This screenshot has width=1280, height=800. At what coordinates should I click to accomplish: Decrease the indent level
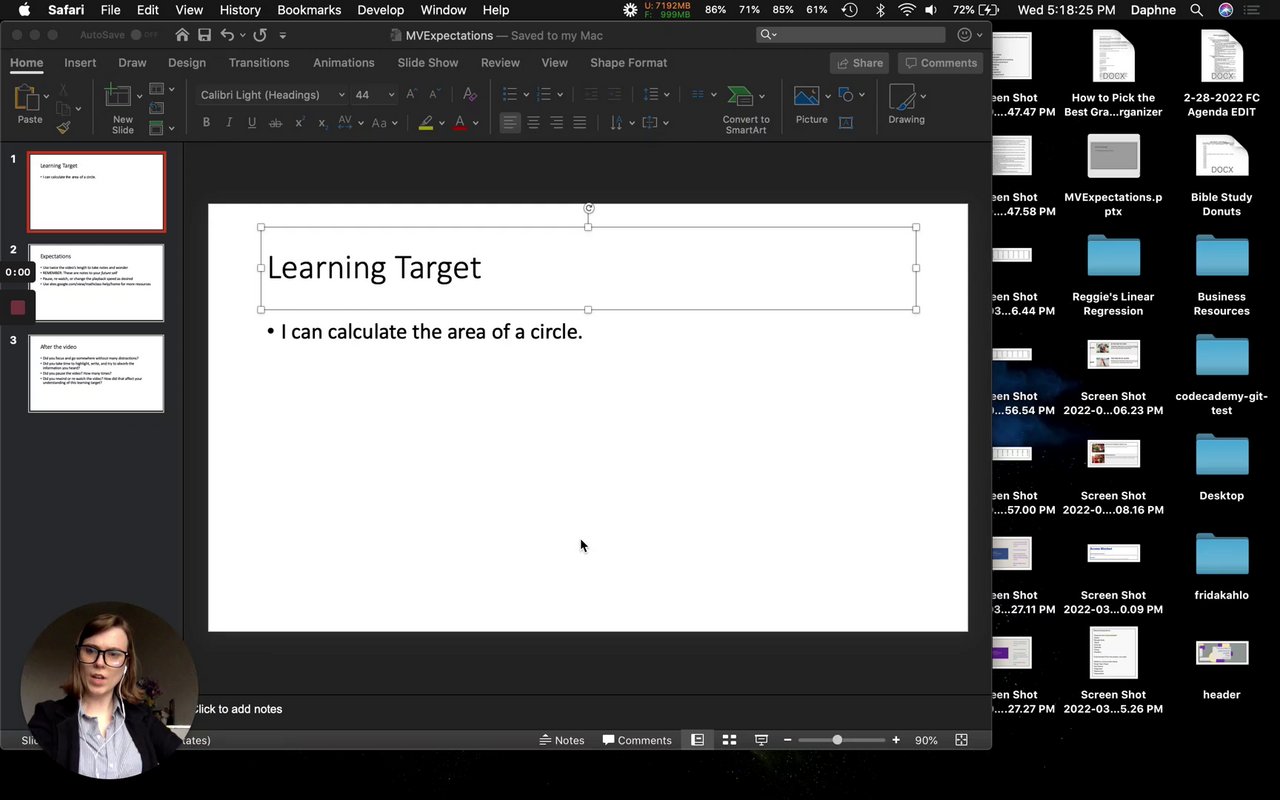(591, 95)
